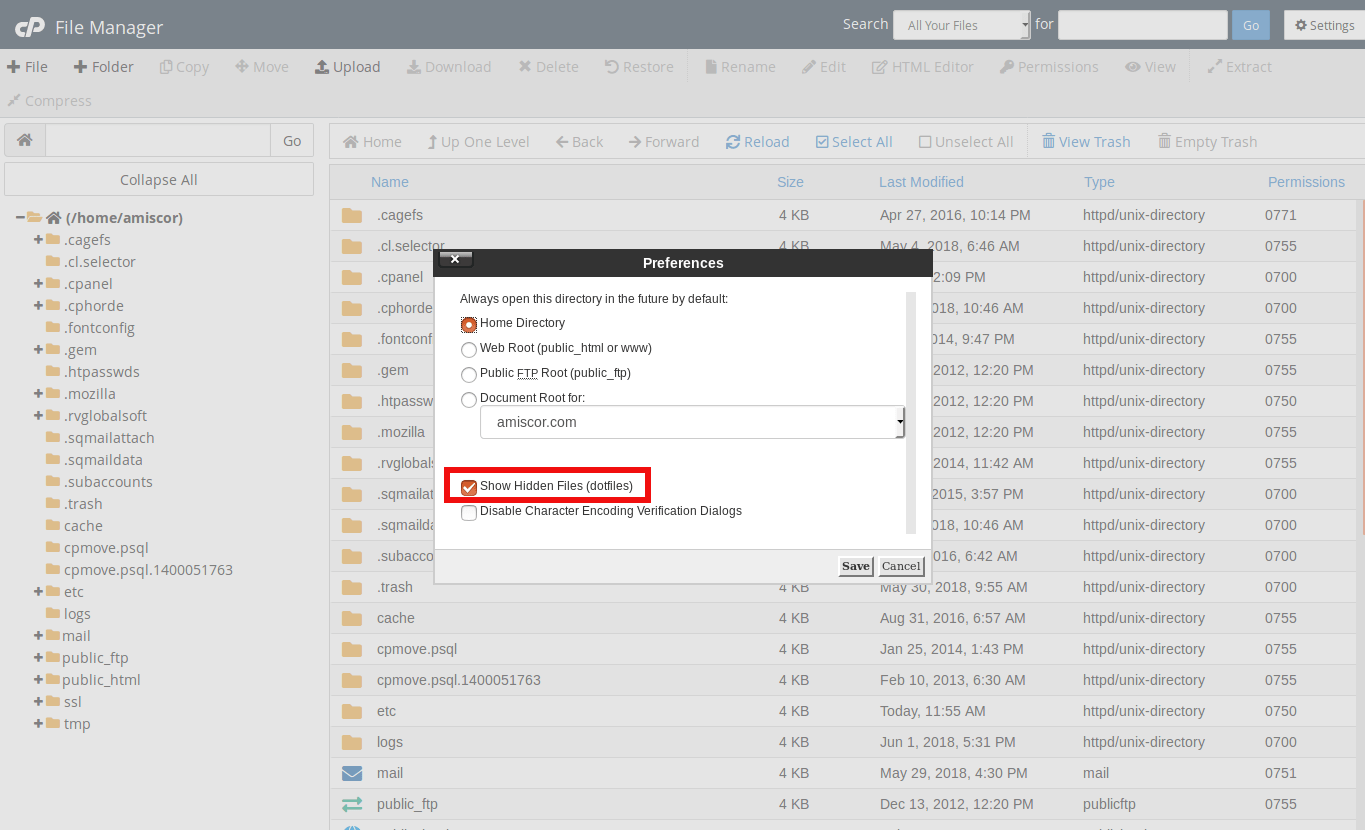
Task: Click Up One Level navigation item
Action: (478, 141)
